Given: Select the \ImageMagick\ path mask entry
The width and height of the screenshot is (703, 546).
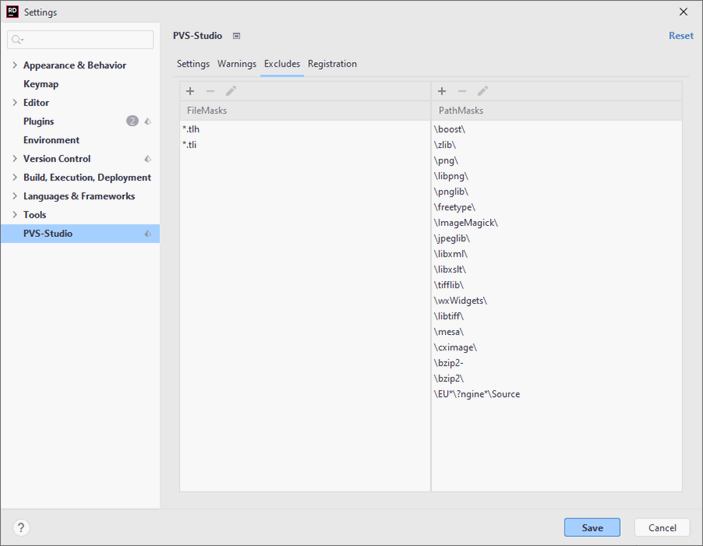Looking at the screenshot, I should click(x=465, y=223).
